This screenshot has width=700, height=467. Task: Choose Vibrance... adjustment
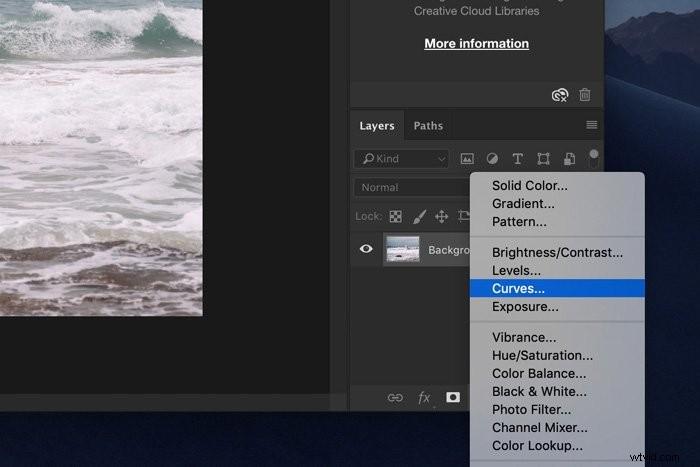coord(557,337)
